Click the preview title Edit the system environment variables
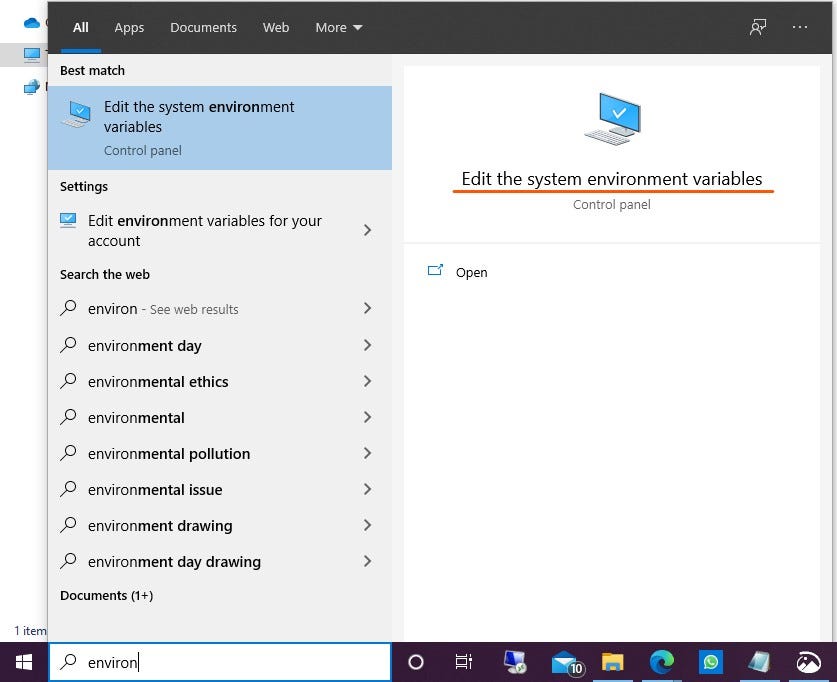 [612, 179]
